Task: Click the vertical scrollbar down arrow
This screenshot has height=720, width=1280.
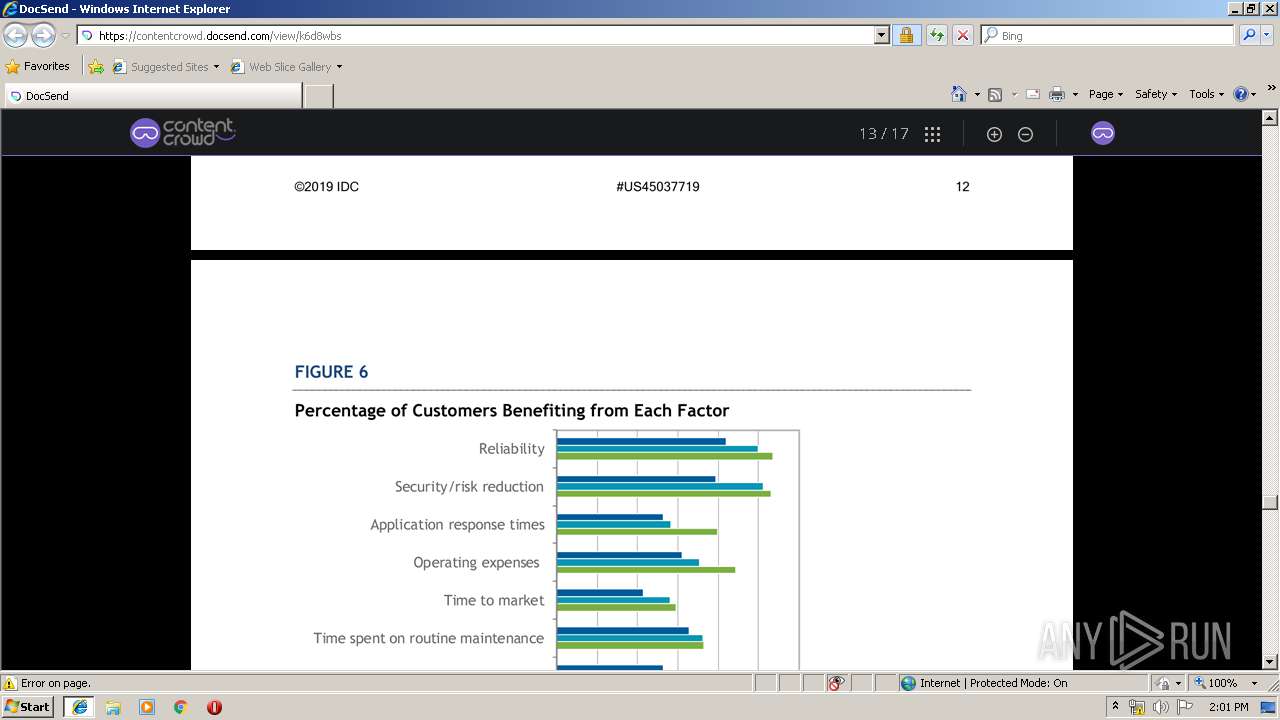Action: click(1270, 661)
